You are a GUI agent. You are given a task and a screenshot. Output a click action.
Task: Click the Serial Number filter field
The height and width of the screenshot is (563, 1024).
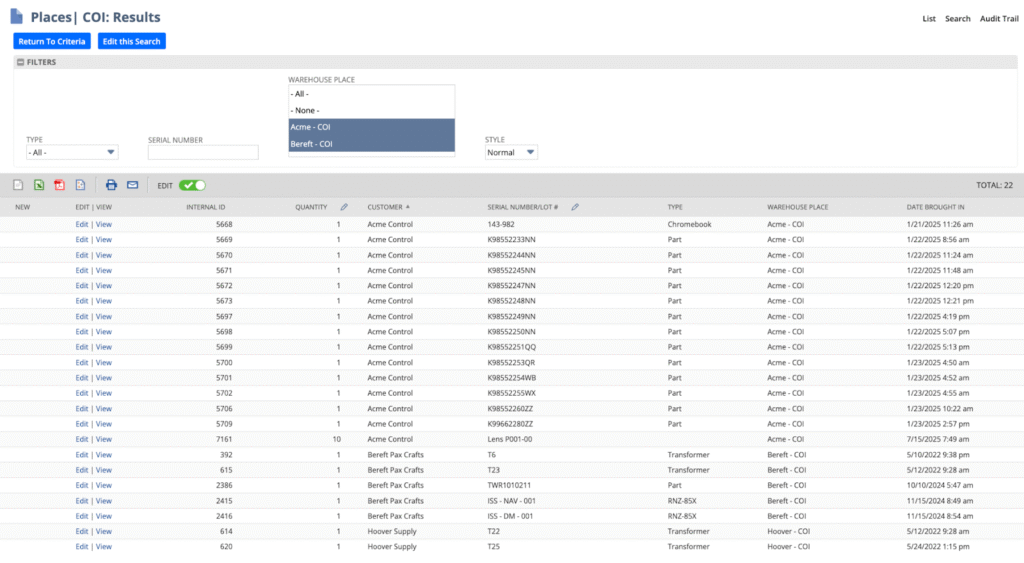coord(203,153)
